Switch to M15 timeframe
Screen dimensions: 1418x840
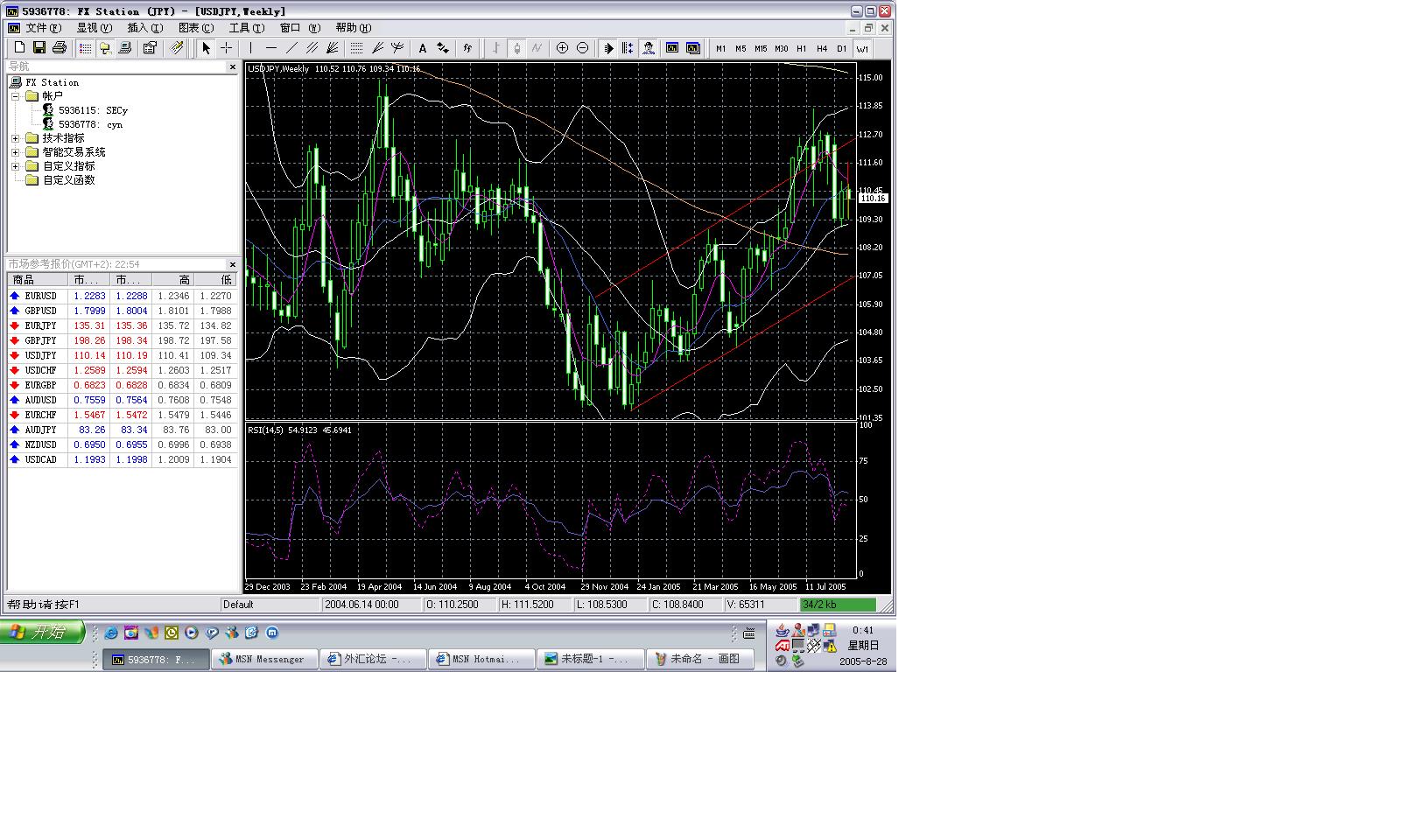point(761,48)
